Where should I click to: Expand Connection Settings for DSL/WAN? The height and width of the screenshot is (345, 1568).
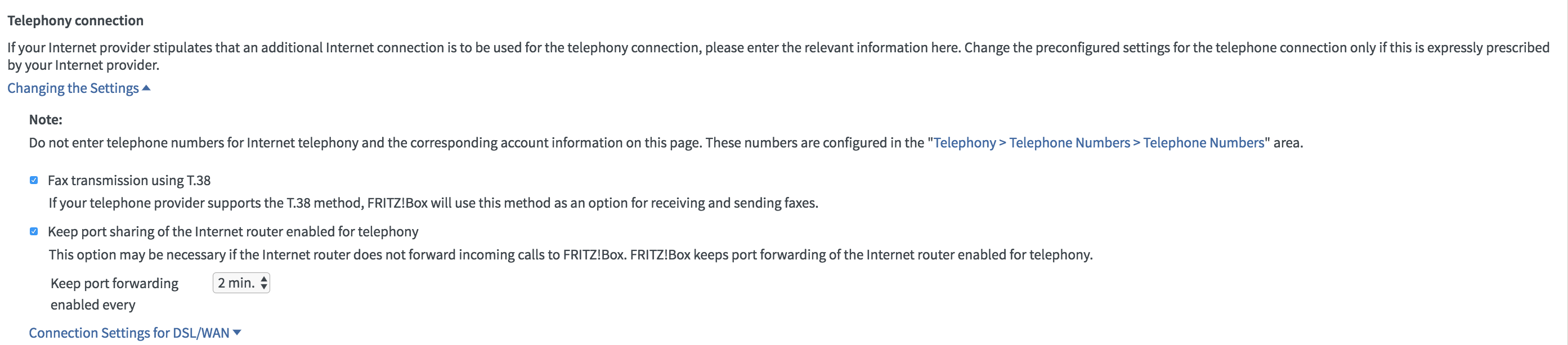point(129,333)
